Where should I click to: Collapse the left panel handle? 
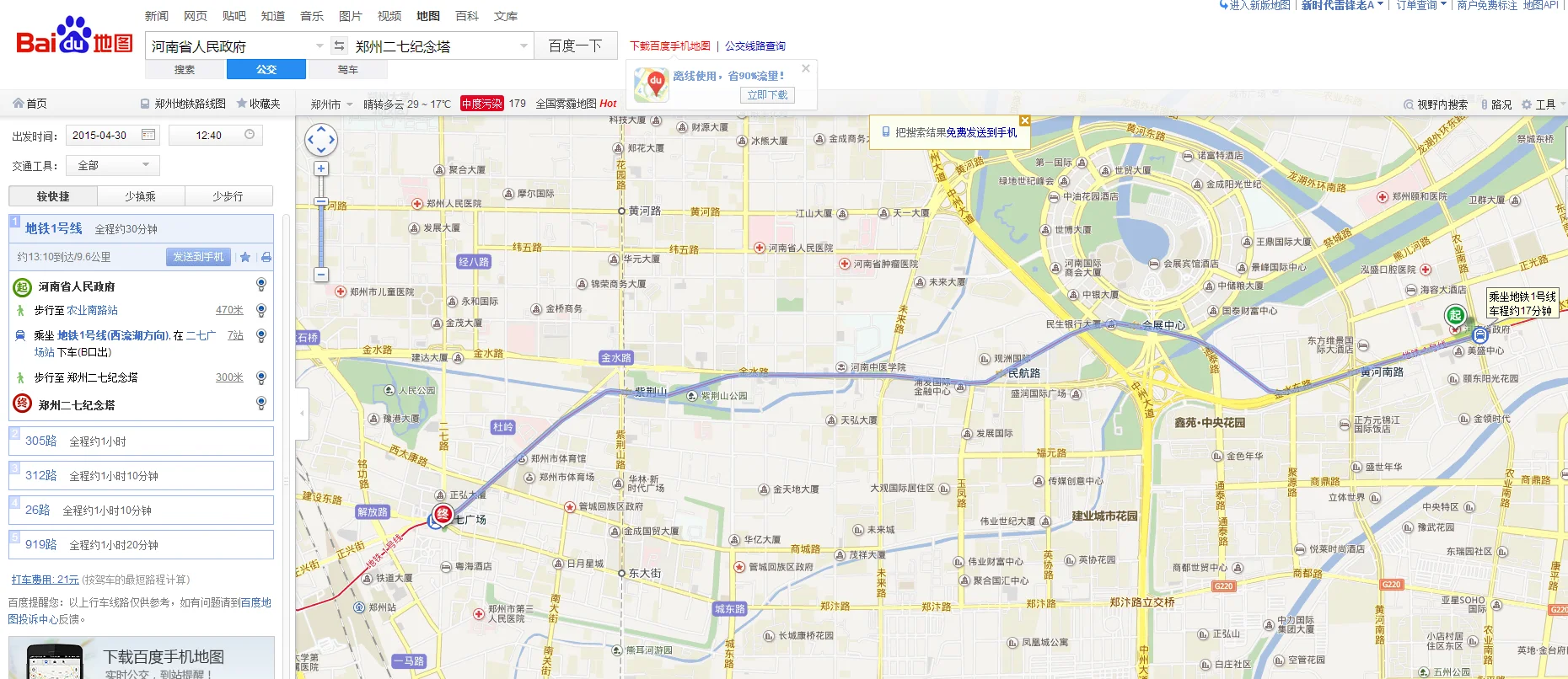(303, 413)
